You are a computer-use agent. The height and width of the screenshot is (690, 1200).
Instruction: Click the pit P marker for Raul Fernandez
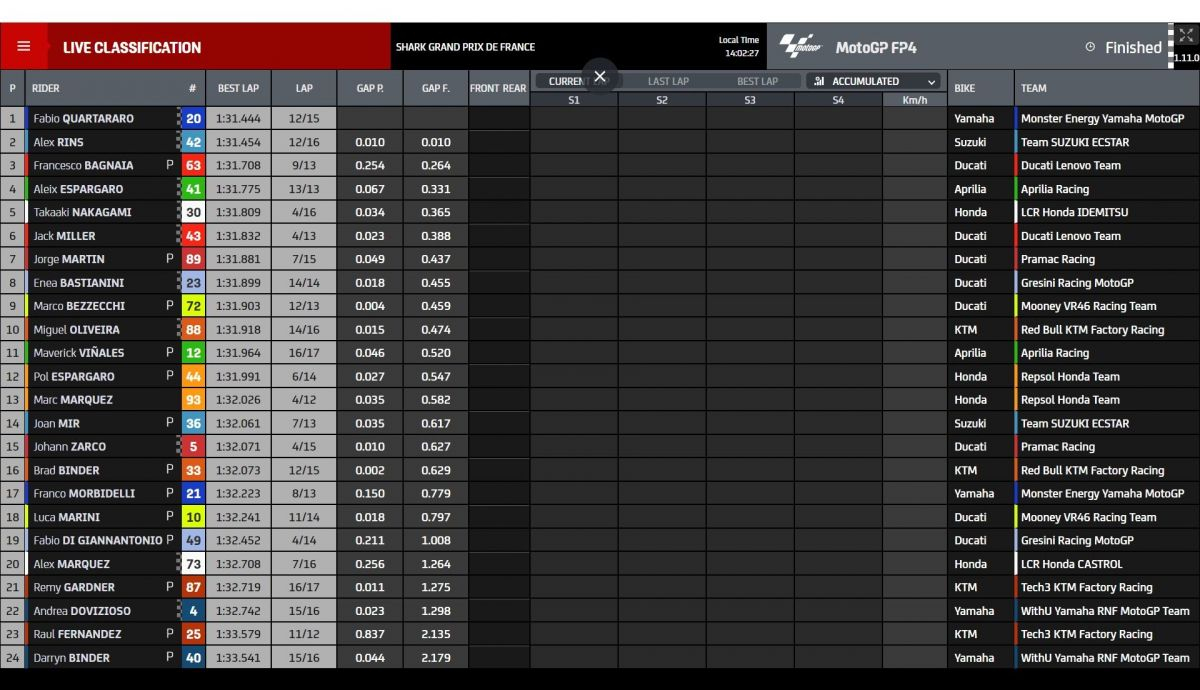click(170, 634)
